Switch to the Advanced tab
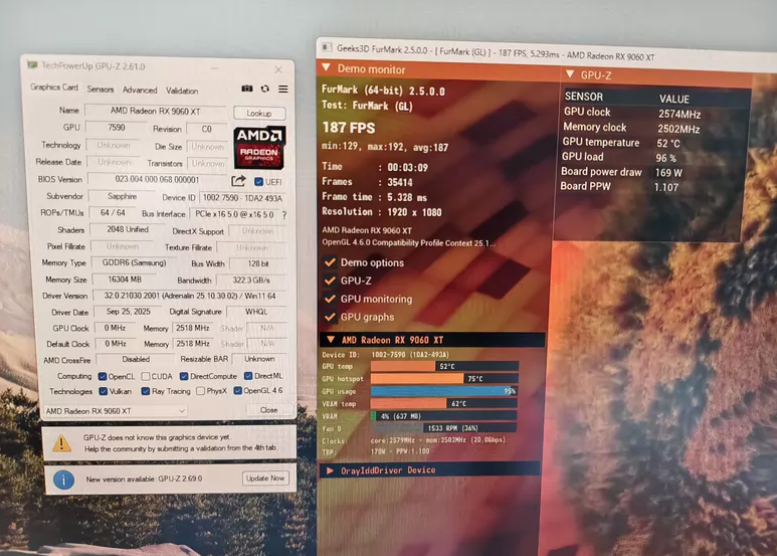 click(140, 90)
